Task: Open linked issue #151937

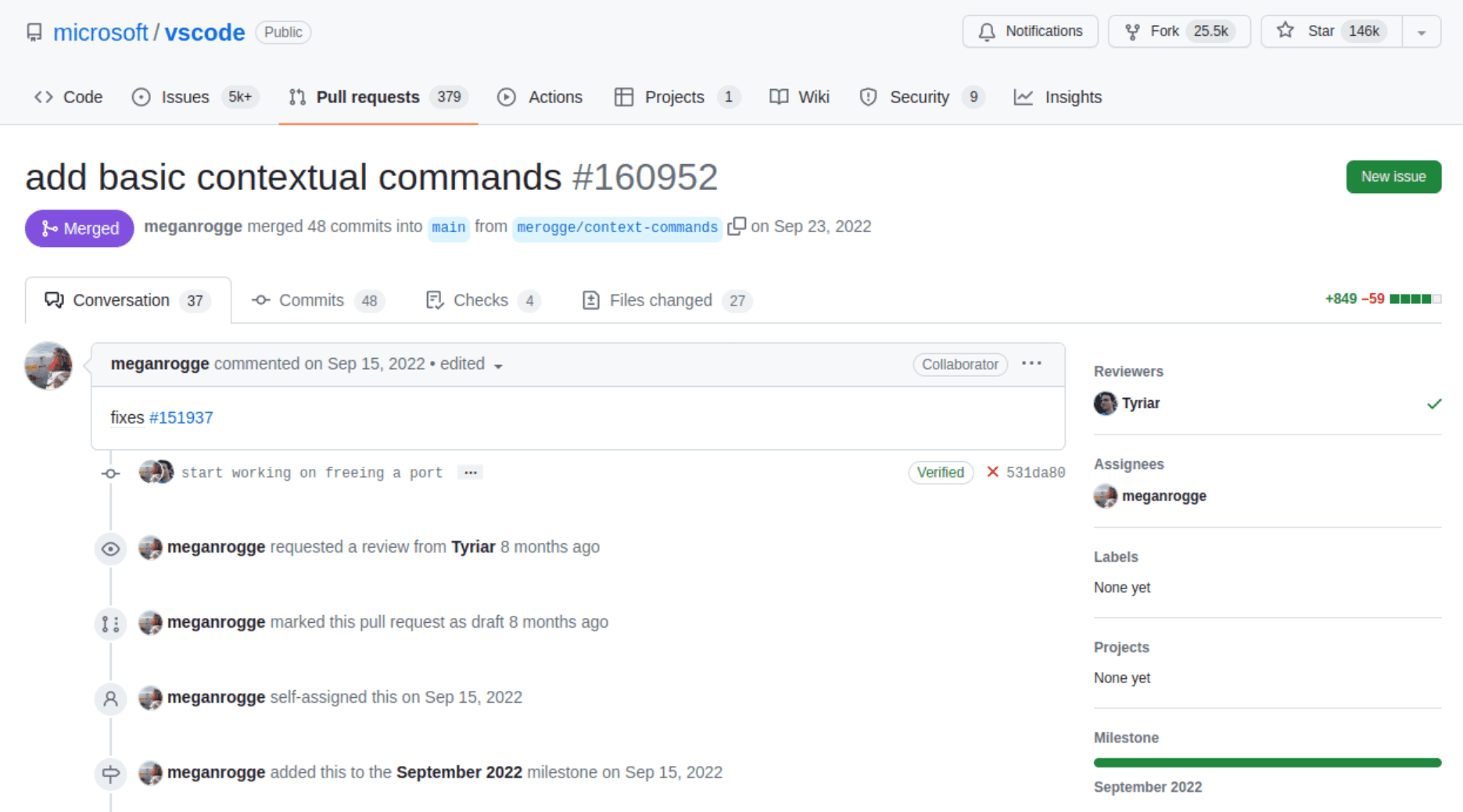Action: [x=181, y=417]
